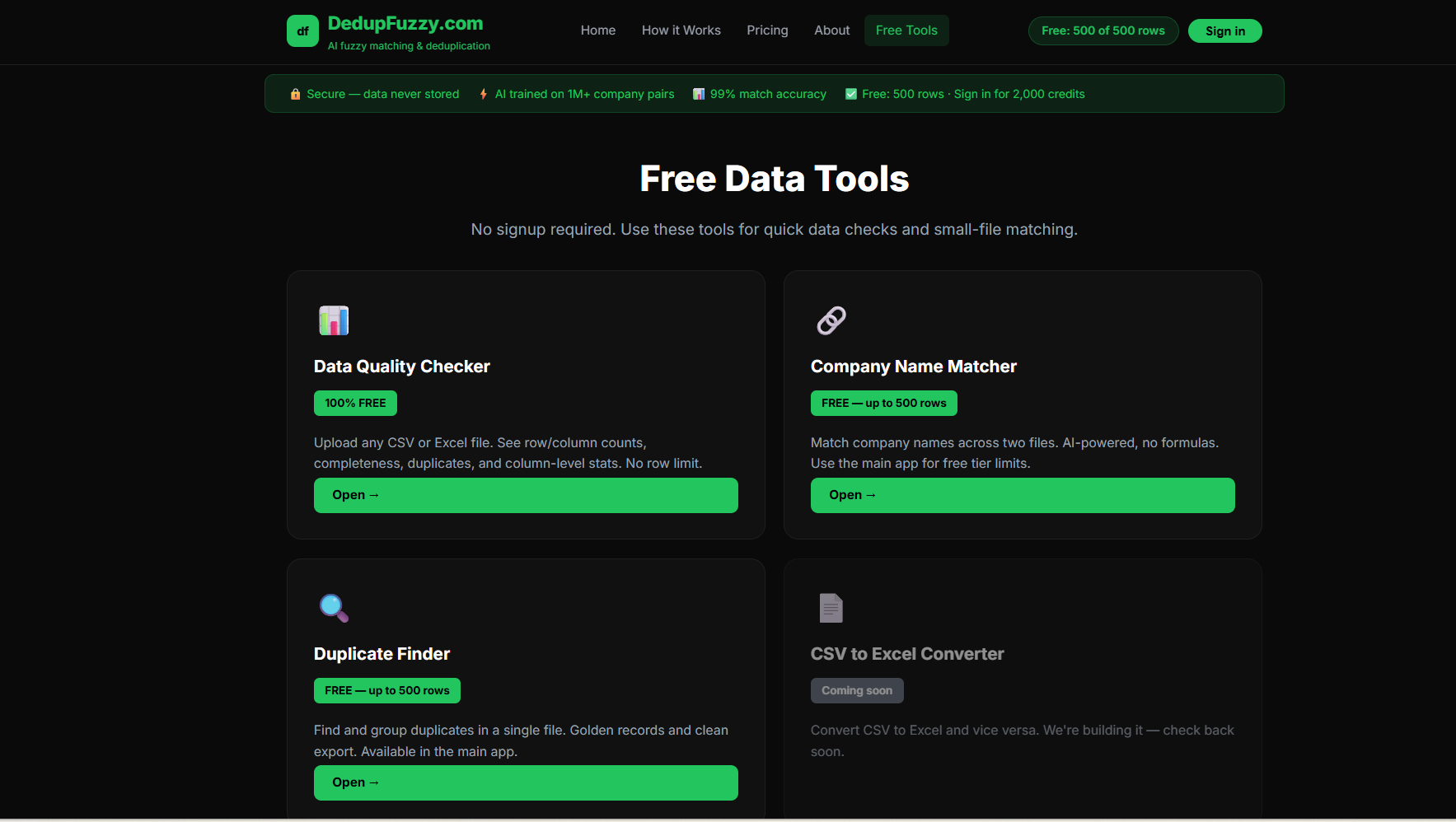The height and width of the screenshot is (822, 1456).
Task: Click 'AI trained on 1M+ company pairs' text
Action: click(x=585, y=94)
